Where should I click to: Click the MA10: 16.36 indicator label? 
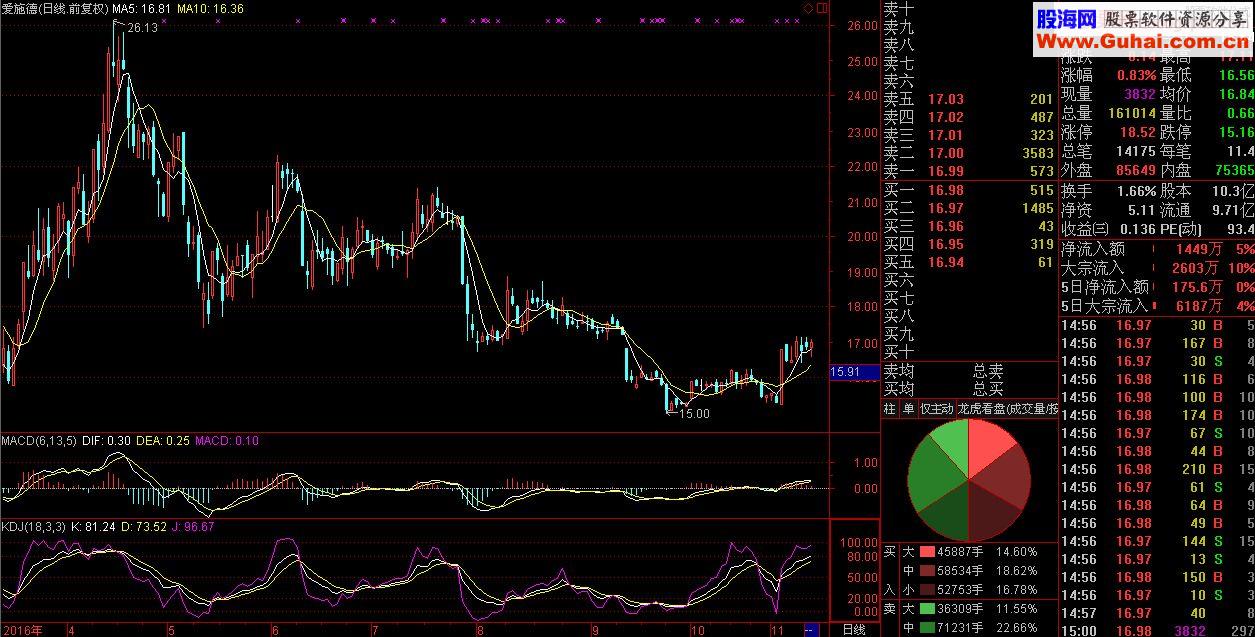(210, 8)
